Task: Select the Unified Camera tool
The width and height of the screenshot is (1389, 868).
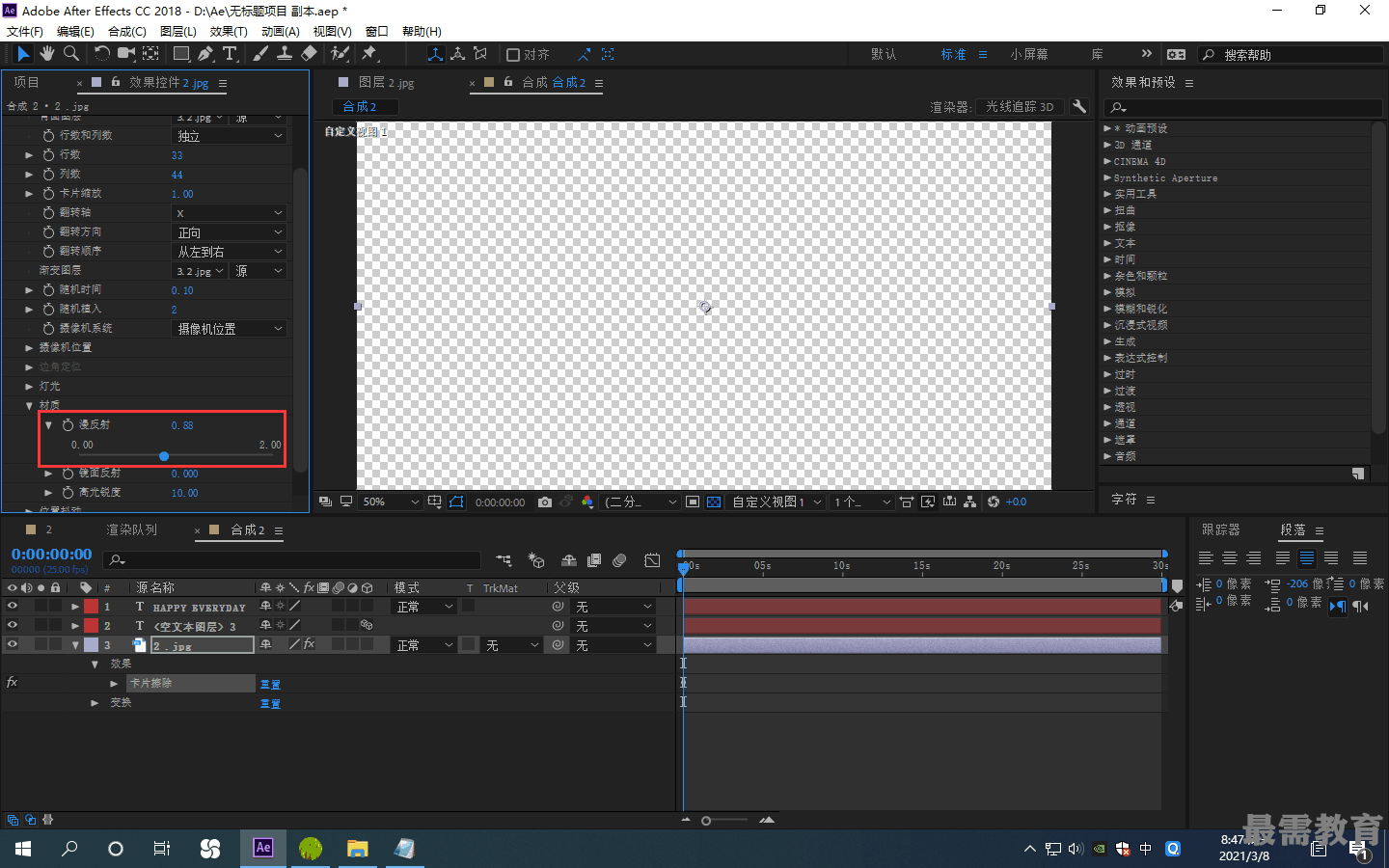Action: point(125,54)
